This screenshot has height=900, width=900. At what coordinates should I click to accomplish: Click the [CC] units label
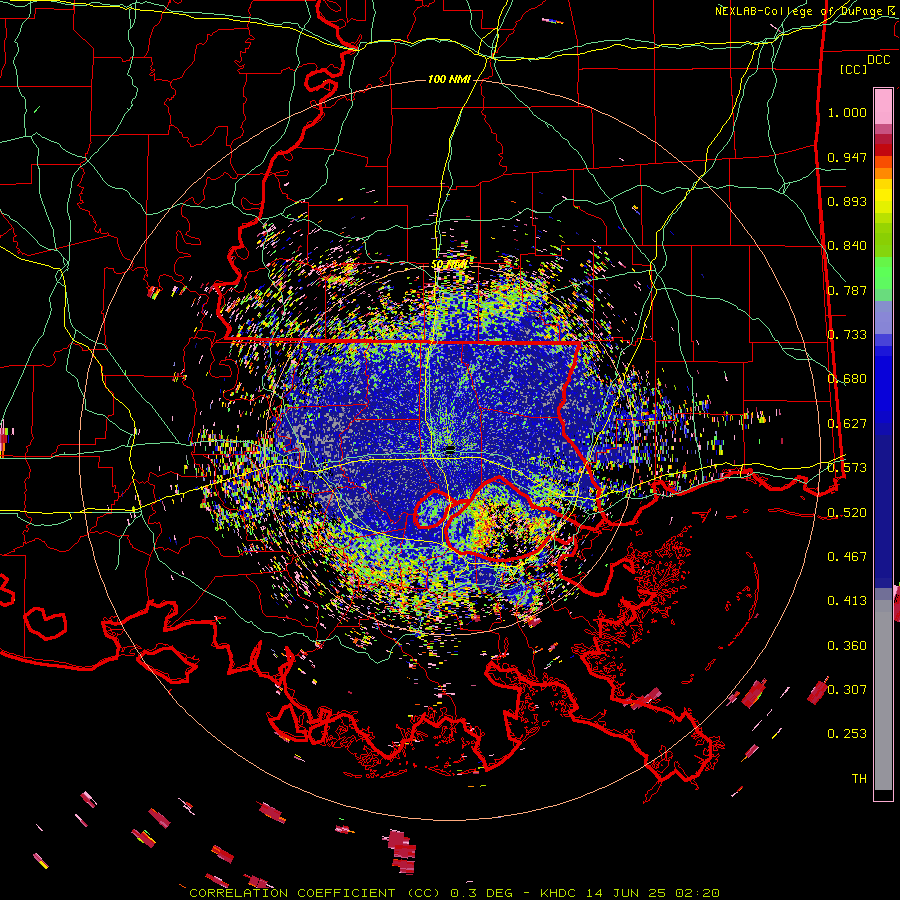[853, 69]
